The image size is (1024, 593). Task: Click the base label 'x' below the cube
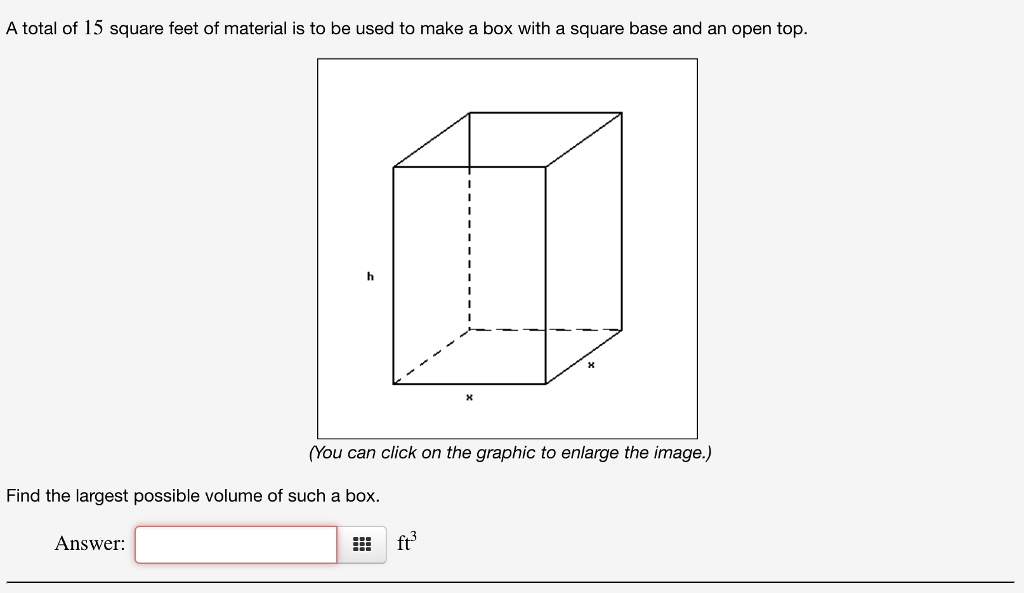[468, 397]
